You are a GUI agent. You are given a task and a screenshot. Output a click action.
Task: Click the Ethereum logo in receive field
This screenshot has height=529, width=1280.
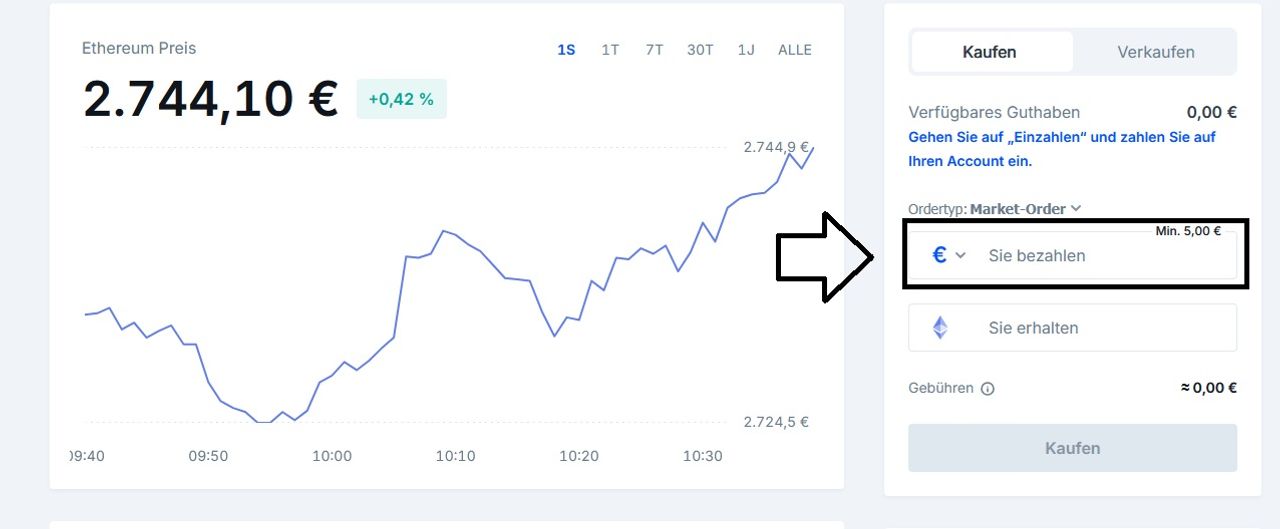[x=940, y=328]
